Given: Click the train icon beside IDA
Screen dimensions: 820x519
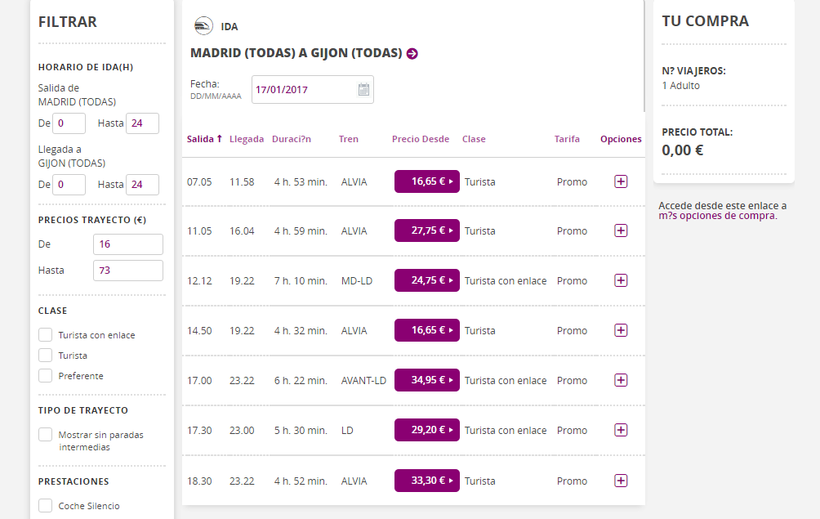Looking at the screenshot, I should [203, 26].
